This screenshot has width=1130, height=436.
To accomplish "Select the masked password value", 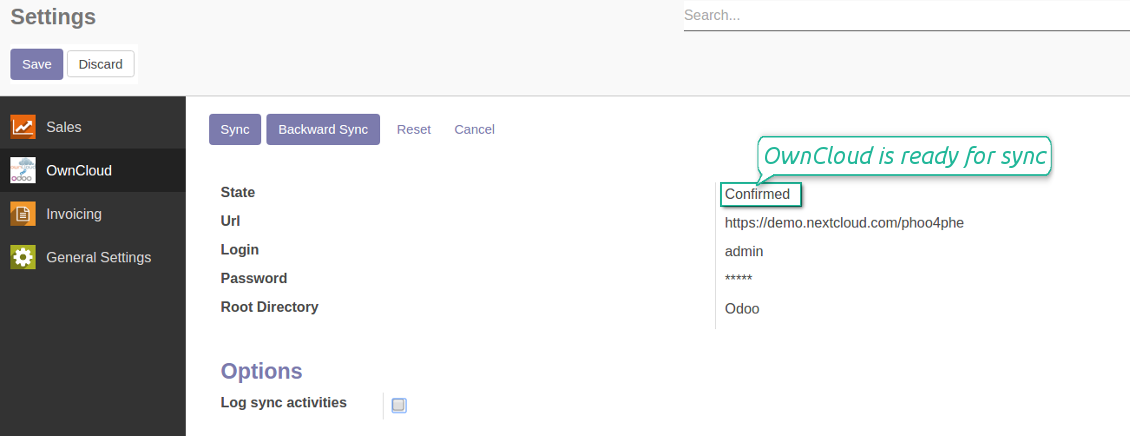I will point(739,279).
